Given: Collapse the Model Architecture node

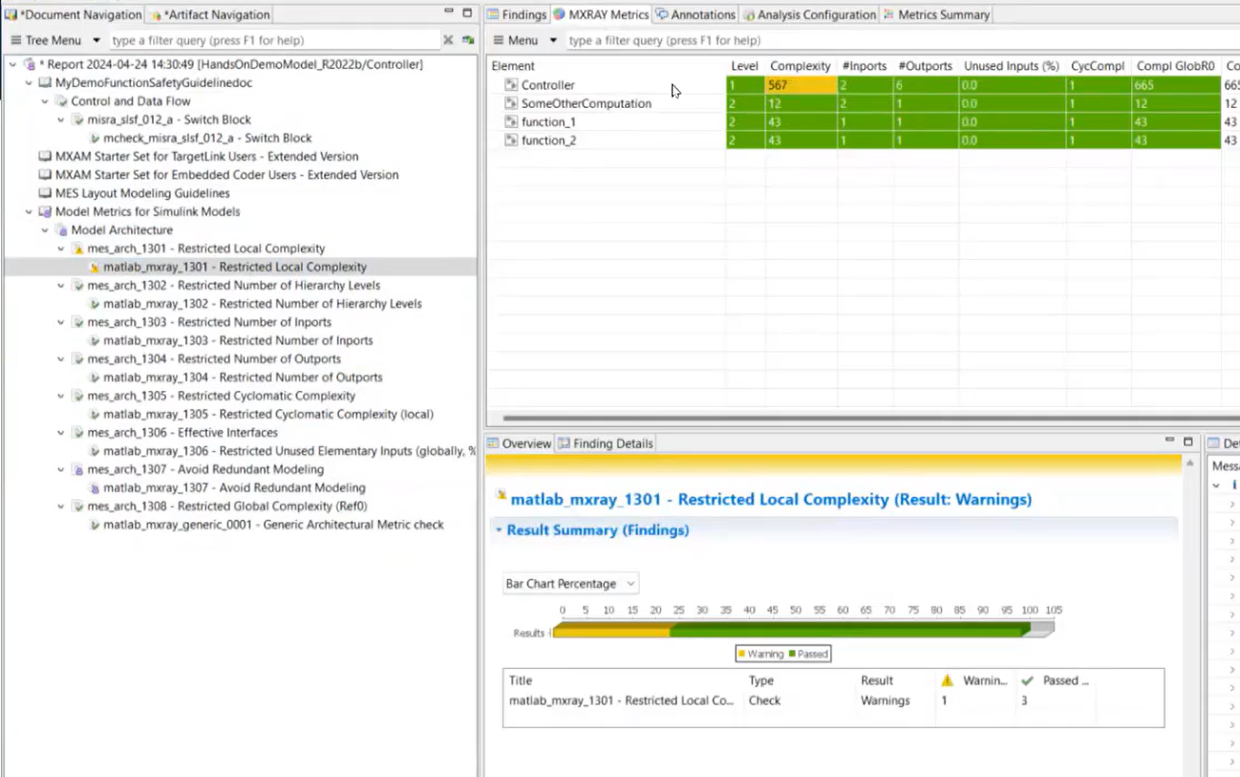Looking at the screenshot, I should click(44, 230).
